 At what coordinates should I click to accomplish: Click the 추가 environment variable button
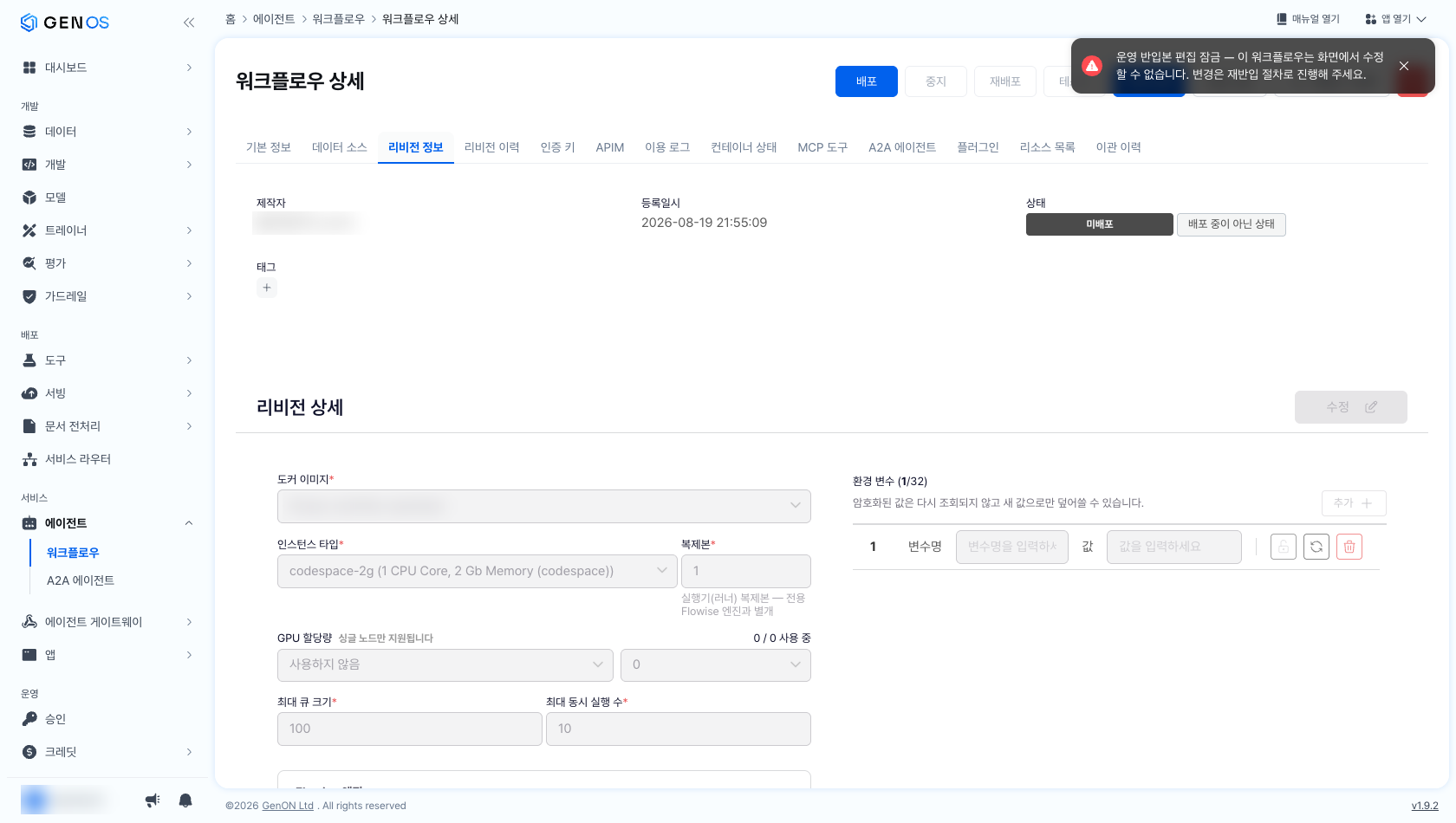tap(1354, 503)
